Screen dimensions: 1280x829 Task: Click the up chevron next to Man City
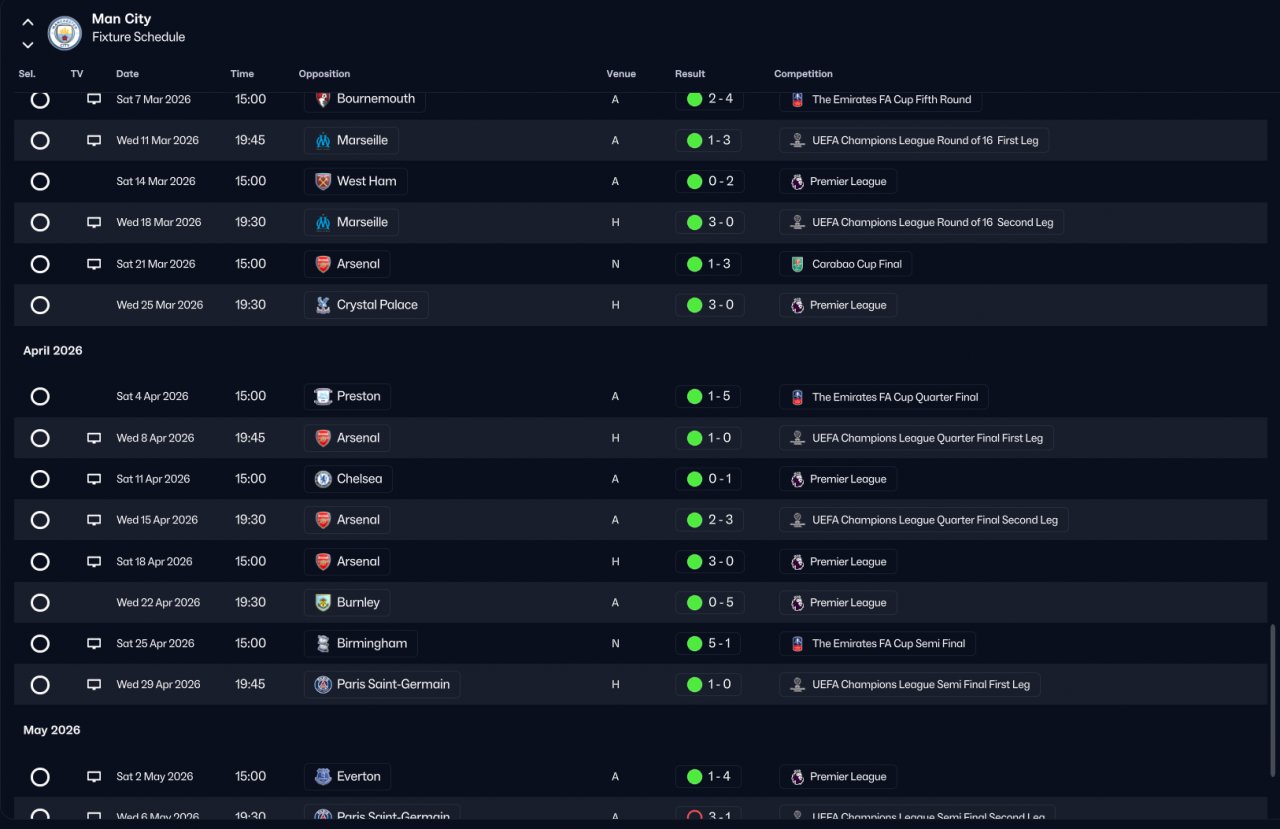coord(28,22)
